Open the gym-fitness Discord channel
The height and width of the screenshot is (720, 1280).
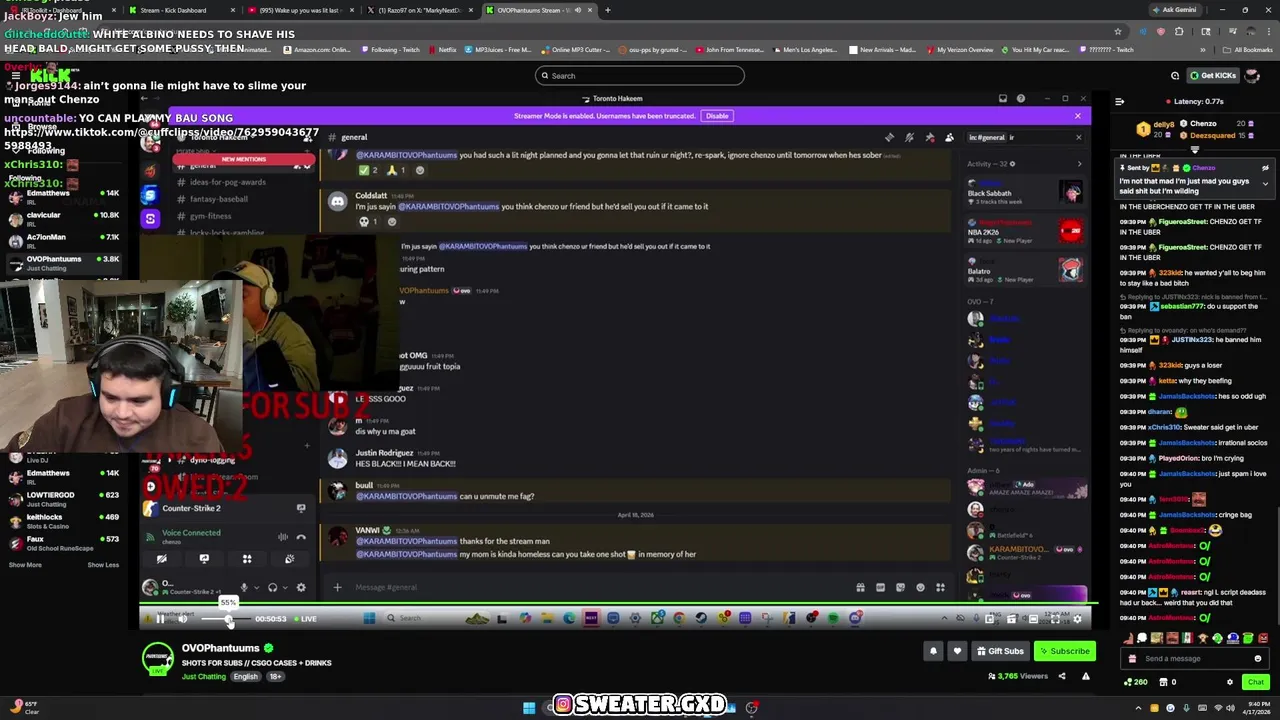(x=210, y=216)
